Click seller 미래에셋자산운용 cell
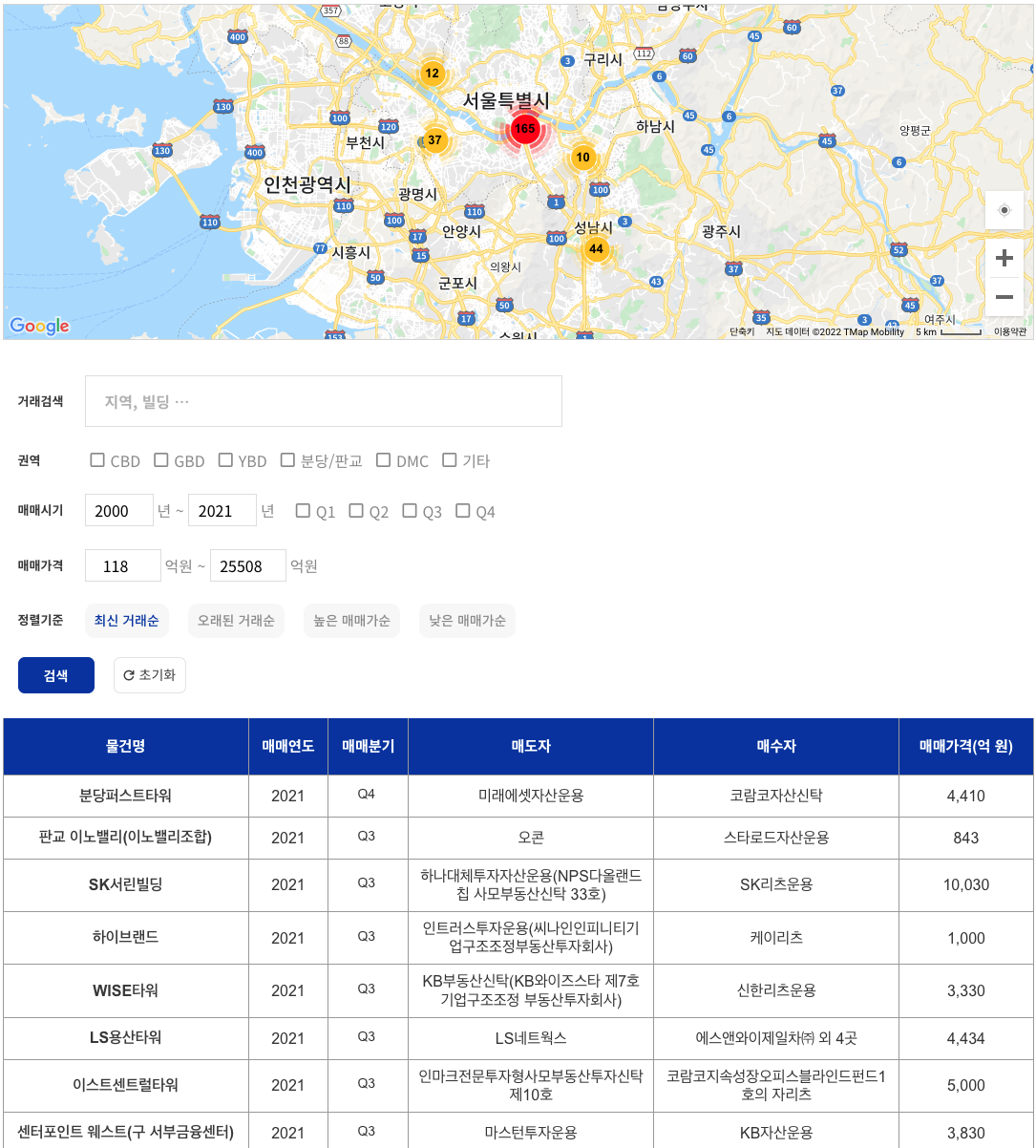This screenshot has width=1036, height=1148. click(x=531, y=796)
